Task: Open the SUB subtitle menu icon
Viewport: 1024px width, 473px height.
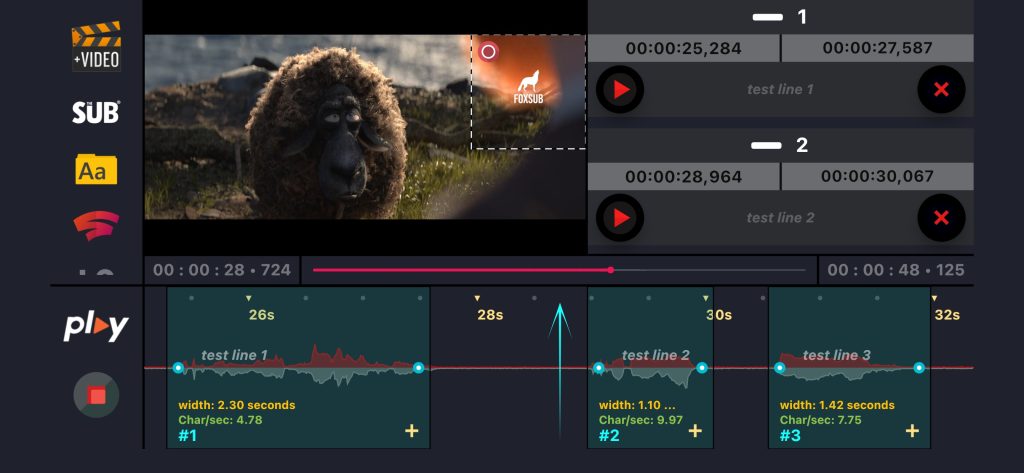Action: 96,112
